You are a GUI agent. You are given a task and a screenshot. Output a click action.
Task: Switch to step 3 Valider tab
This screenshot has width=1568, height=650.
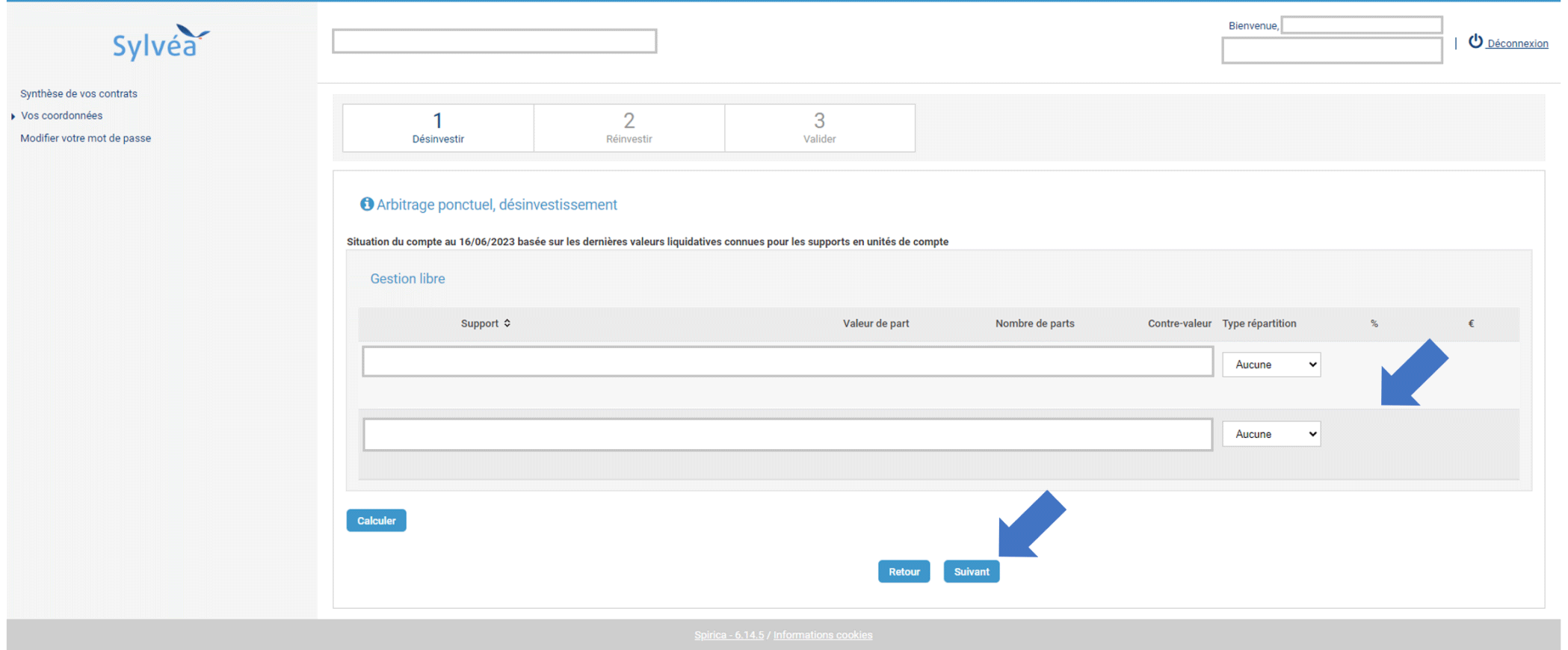tap(819, 128)
